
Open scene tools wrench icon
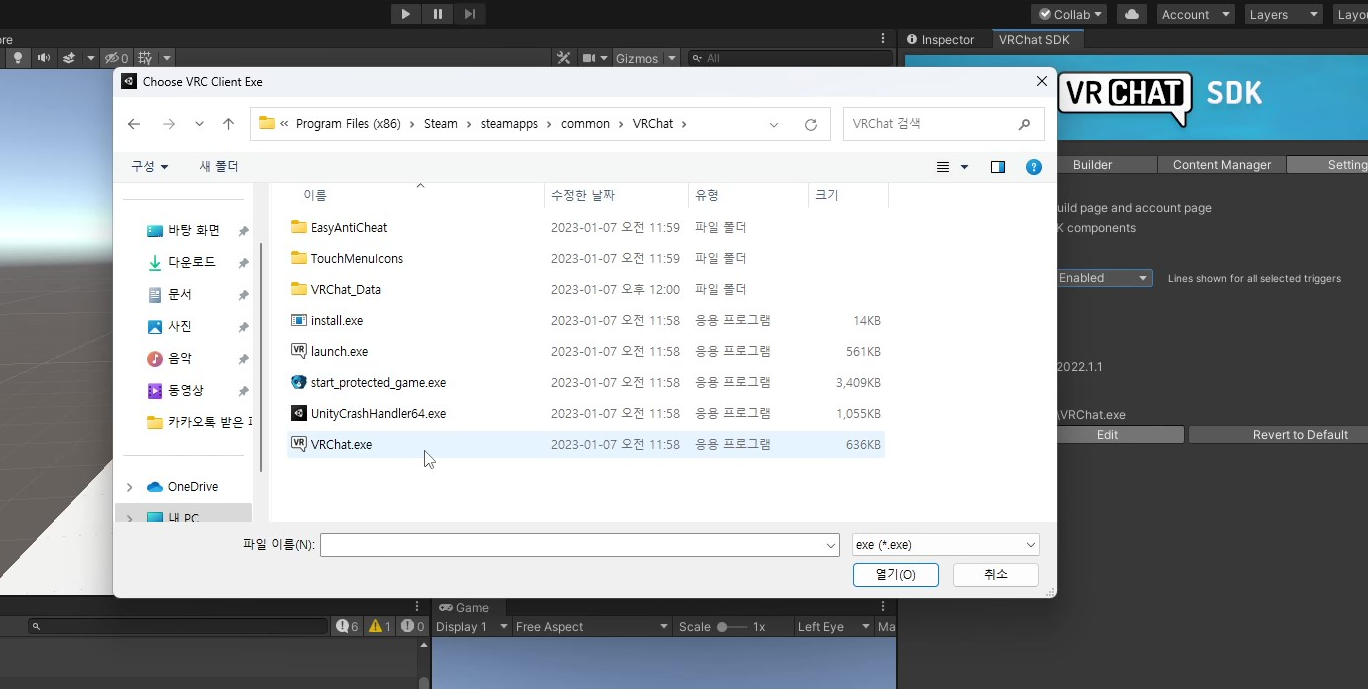click(563, 58)
